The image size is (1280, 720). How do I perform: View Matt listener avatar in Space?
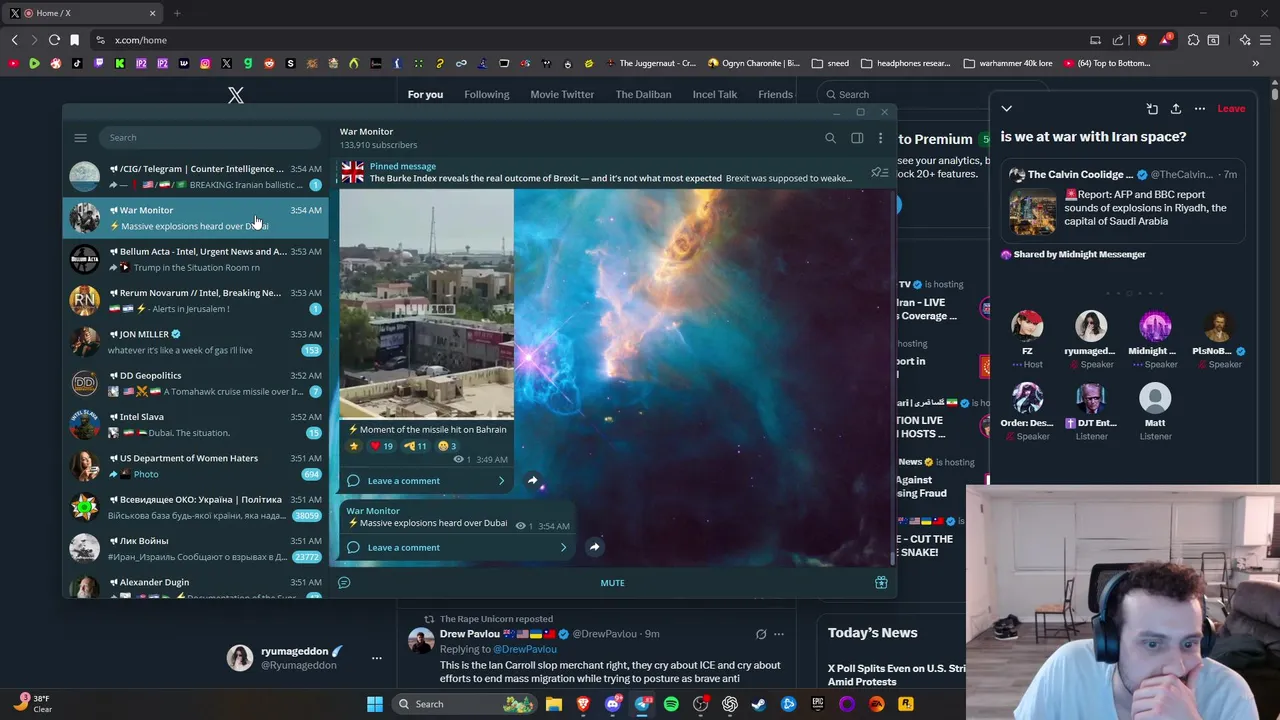[x=1155, y=399]
